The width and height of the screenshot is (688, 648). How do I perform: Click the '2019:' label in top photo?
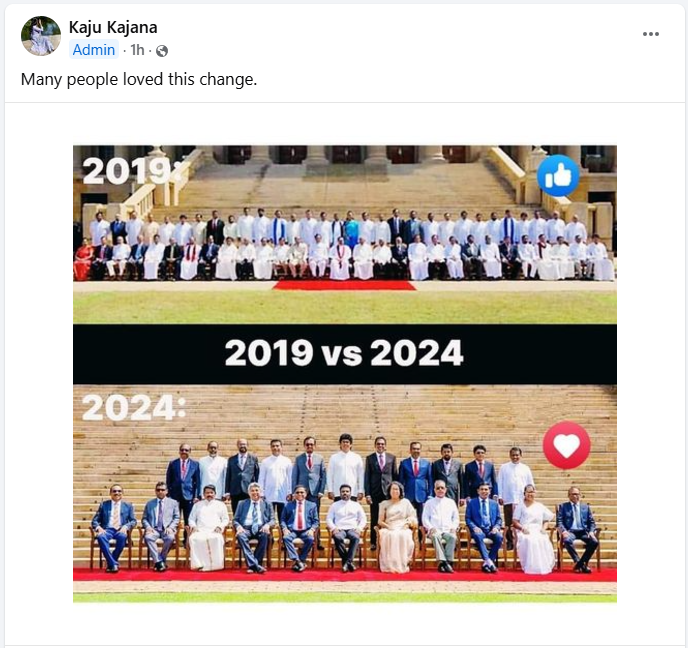pyautogui.click(x=133, y=171)
